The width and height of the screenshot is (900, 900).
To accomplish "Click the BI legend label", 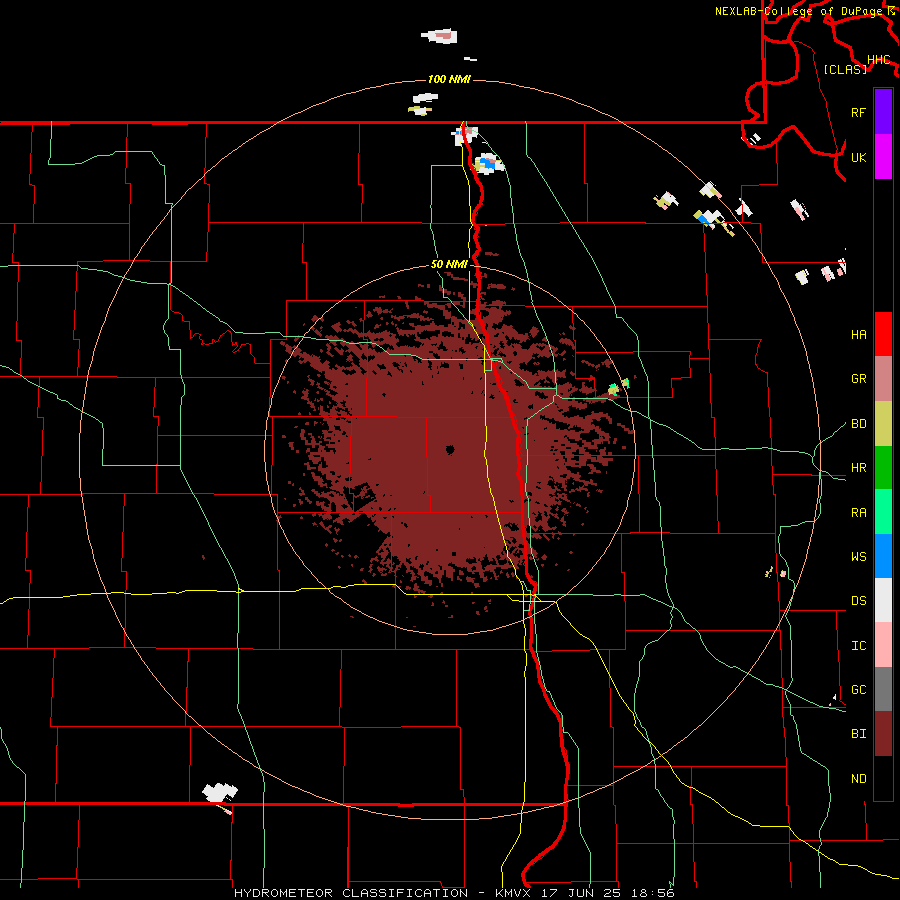I will tap(859, 734).
